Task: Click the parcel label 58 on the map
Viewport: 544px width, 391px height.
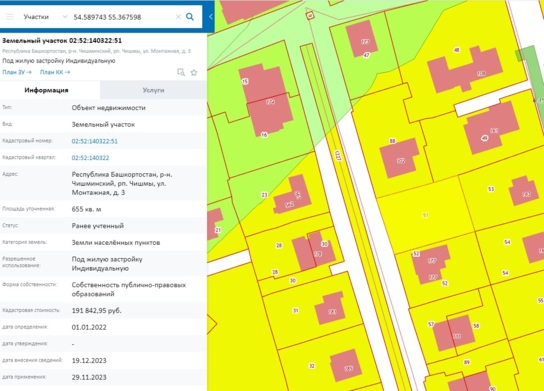Action: pos(476,326)
